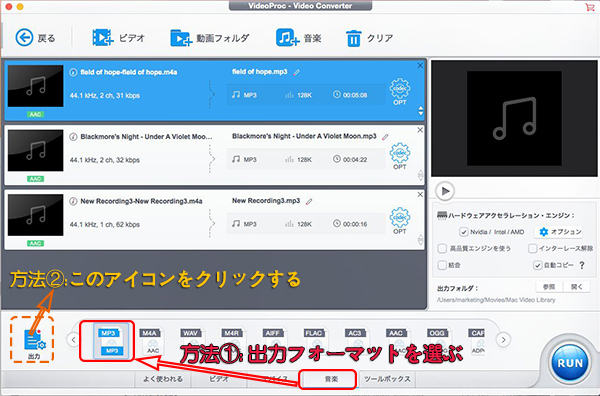Select OGG output format
600x396 pixels.
coord(439,341)
